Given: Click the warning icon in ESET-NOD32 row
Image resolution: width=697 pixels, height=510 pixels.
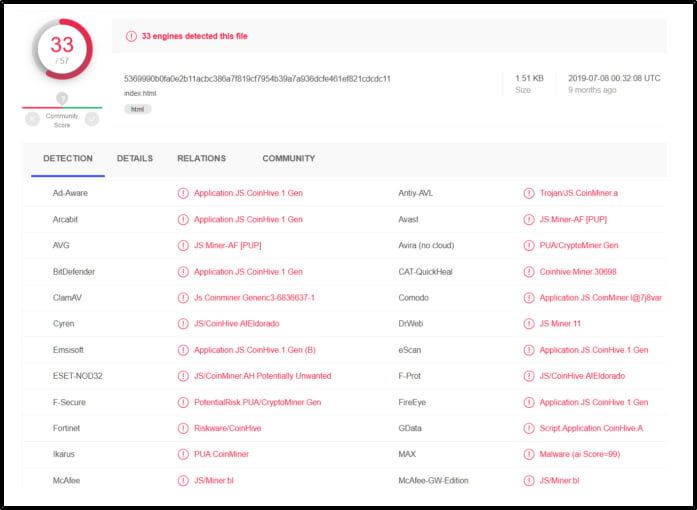Looking at the screenshot, I should 183,376.
